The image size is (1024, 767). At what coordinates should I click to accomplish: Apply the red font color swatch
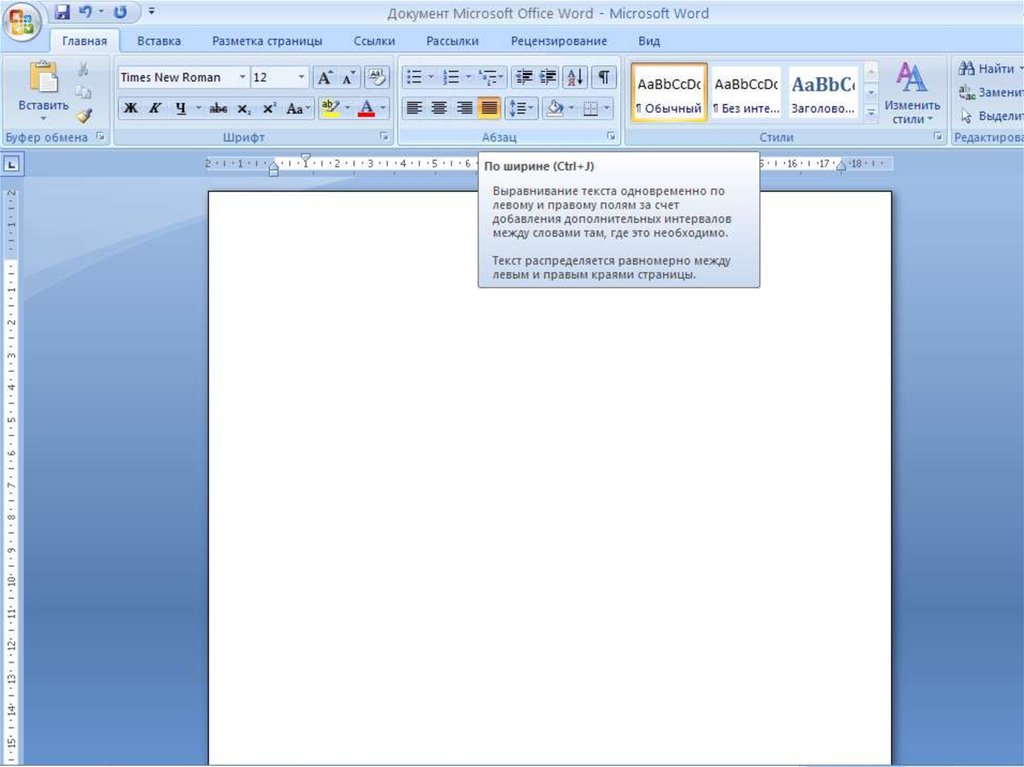(367, 108)
